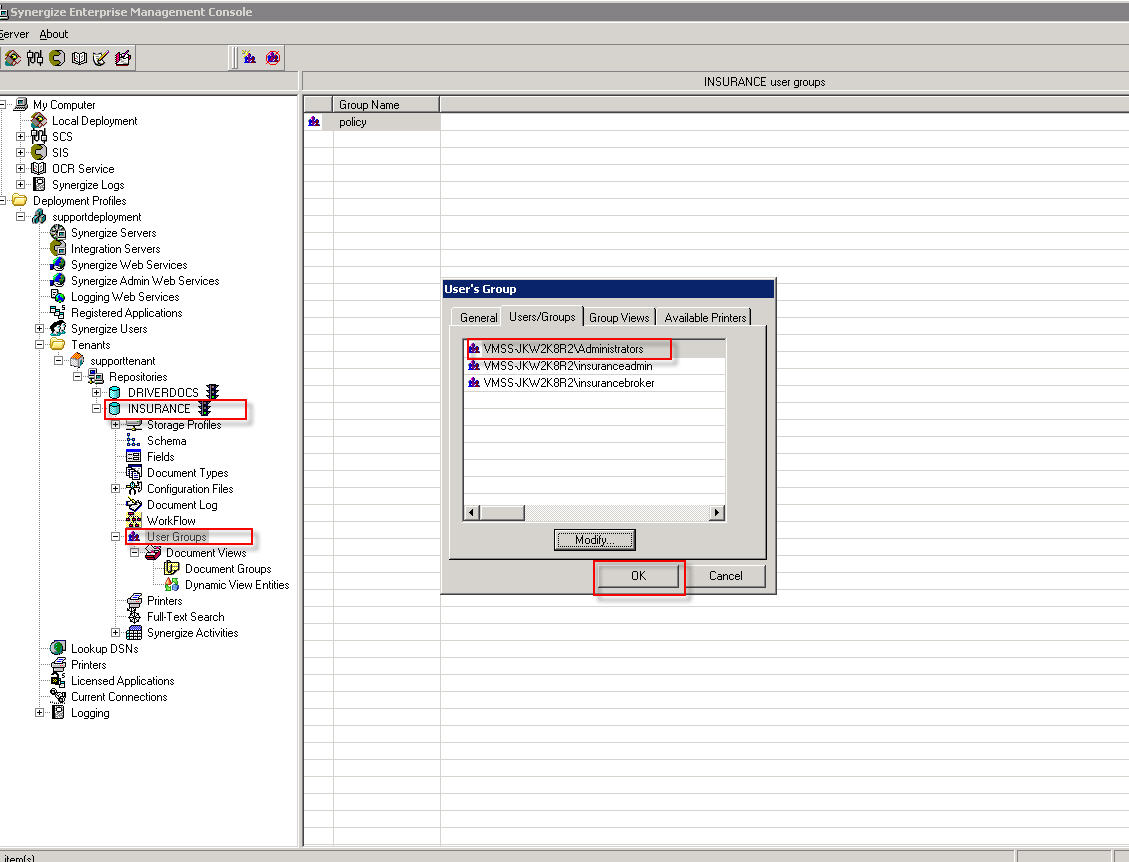Viewport: 1129px width, 862px height.
Task: Click the Synergize Servers icon
Action: point(58,233)
